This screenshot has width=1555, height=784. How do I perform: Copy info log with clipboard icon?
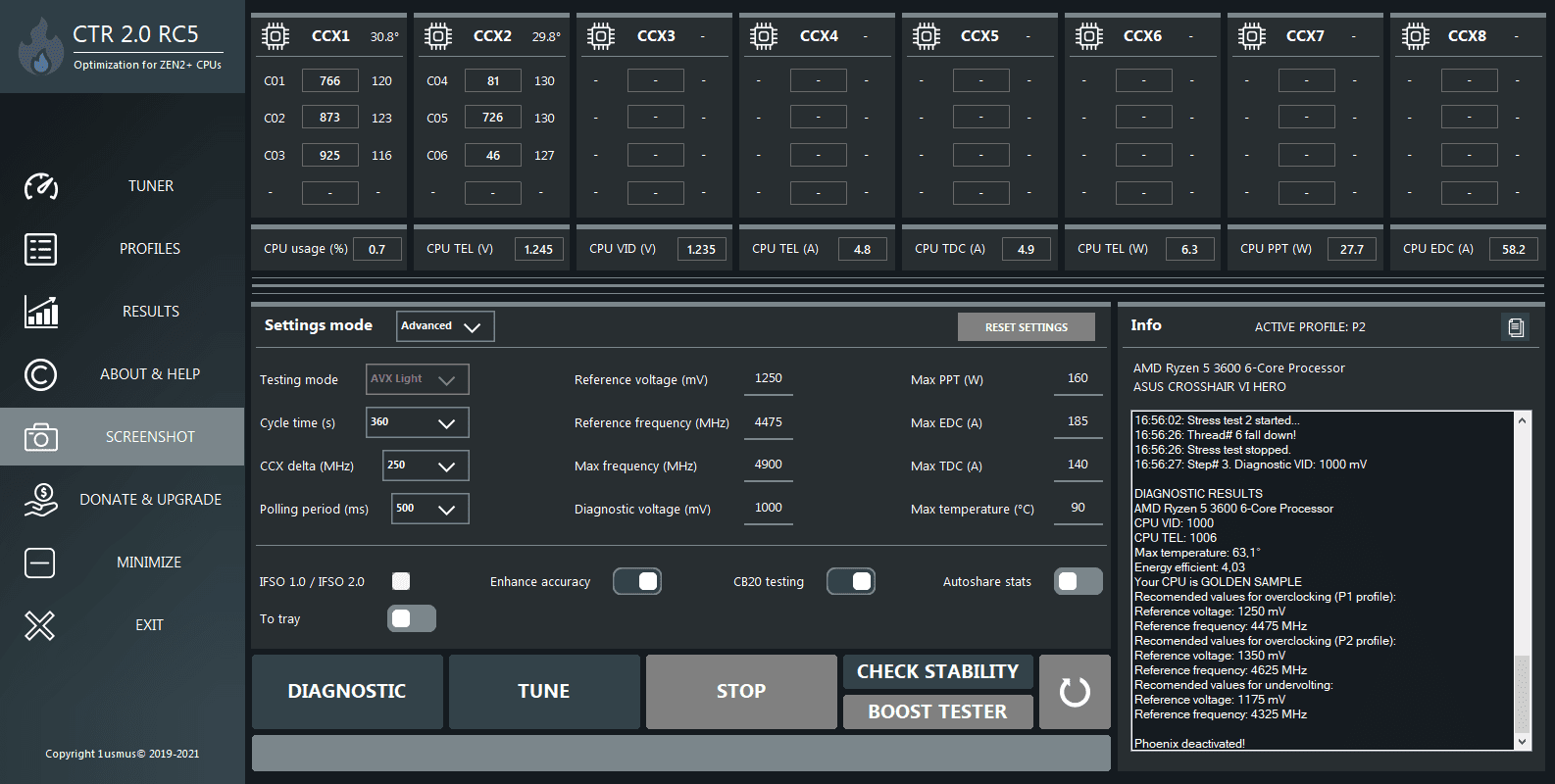1516,327
